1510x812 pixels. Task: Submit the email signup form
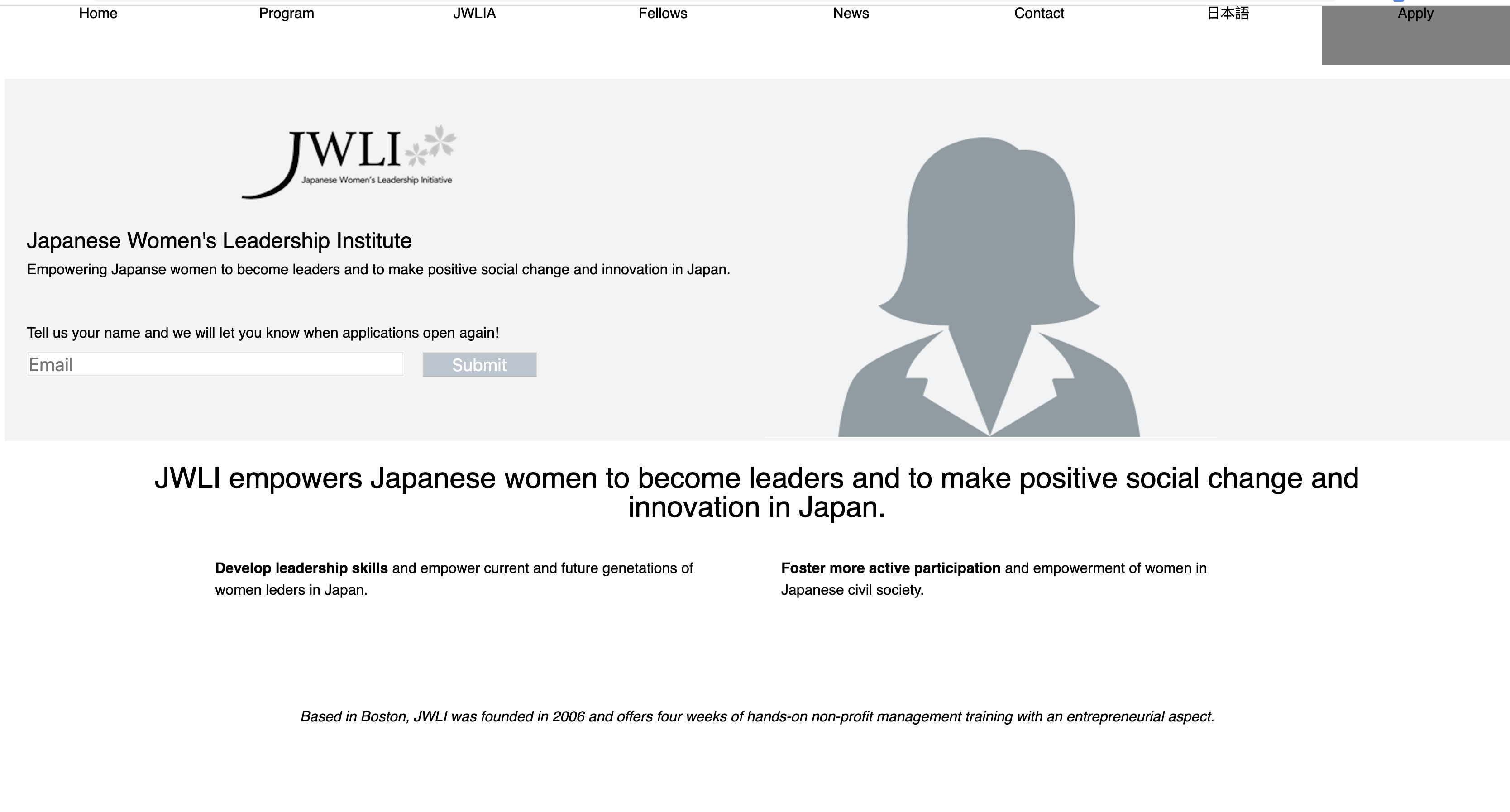click(x=479, y=365)
